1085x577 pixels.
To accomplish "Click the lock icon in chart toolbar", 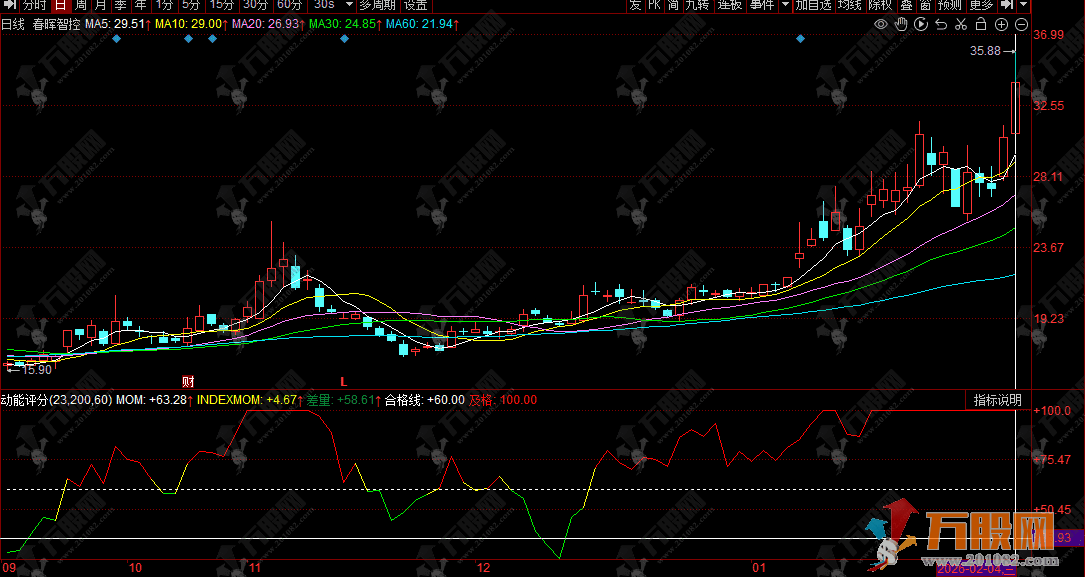I will click(981, 24).
